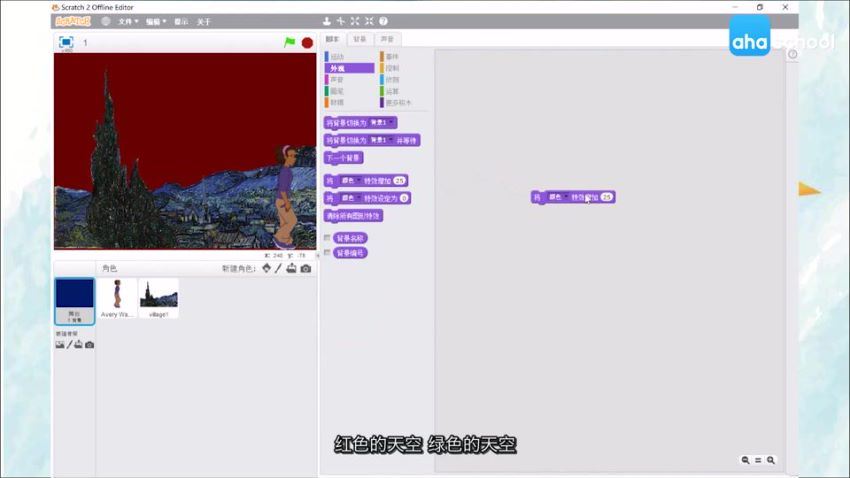Select the purple 声音 (Sound) block category
The image size is (850, 478).
click(x=349, y=79)
